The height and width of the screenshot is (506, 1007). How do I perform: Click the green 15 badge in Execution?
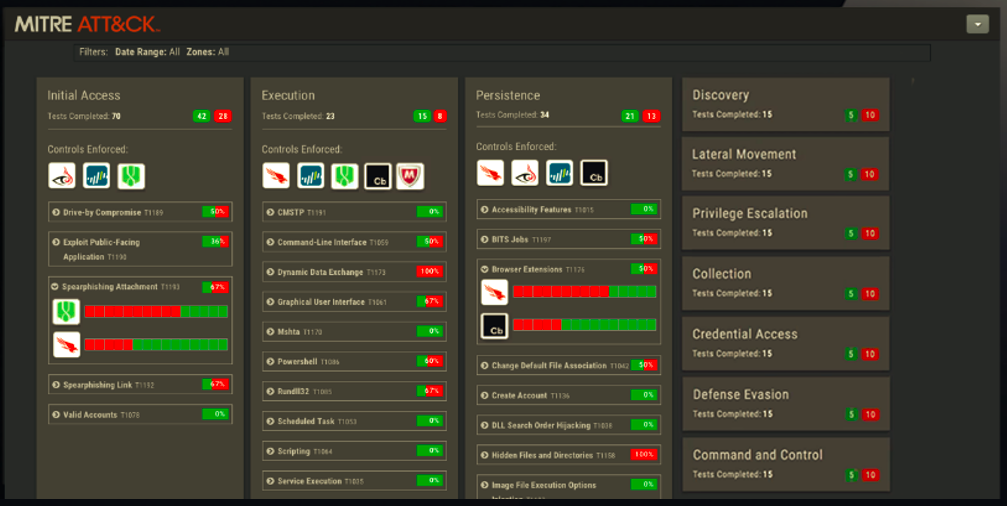point(422,116)
